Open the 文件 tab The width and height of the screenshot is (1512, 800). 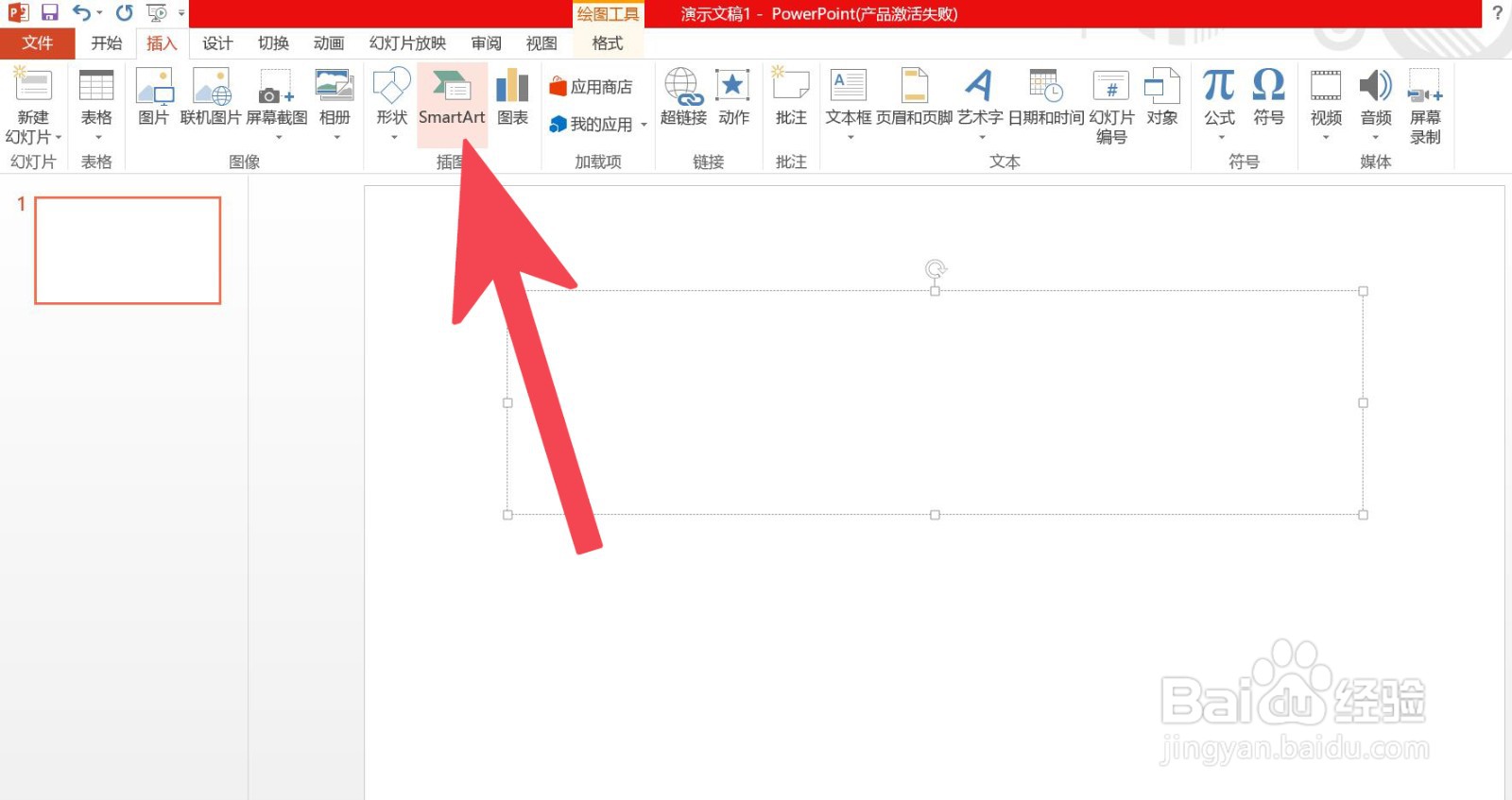click(38, 43)
